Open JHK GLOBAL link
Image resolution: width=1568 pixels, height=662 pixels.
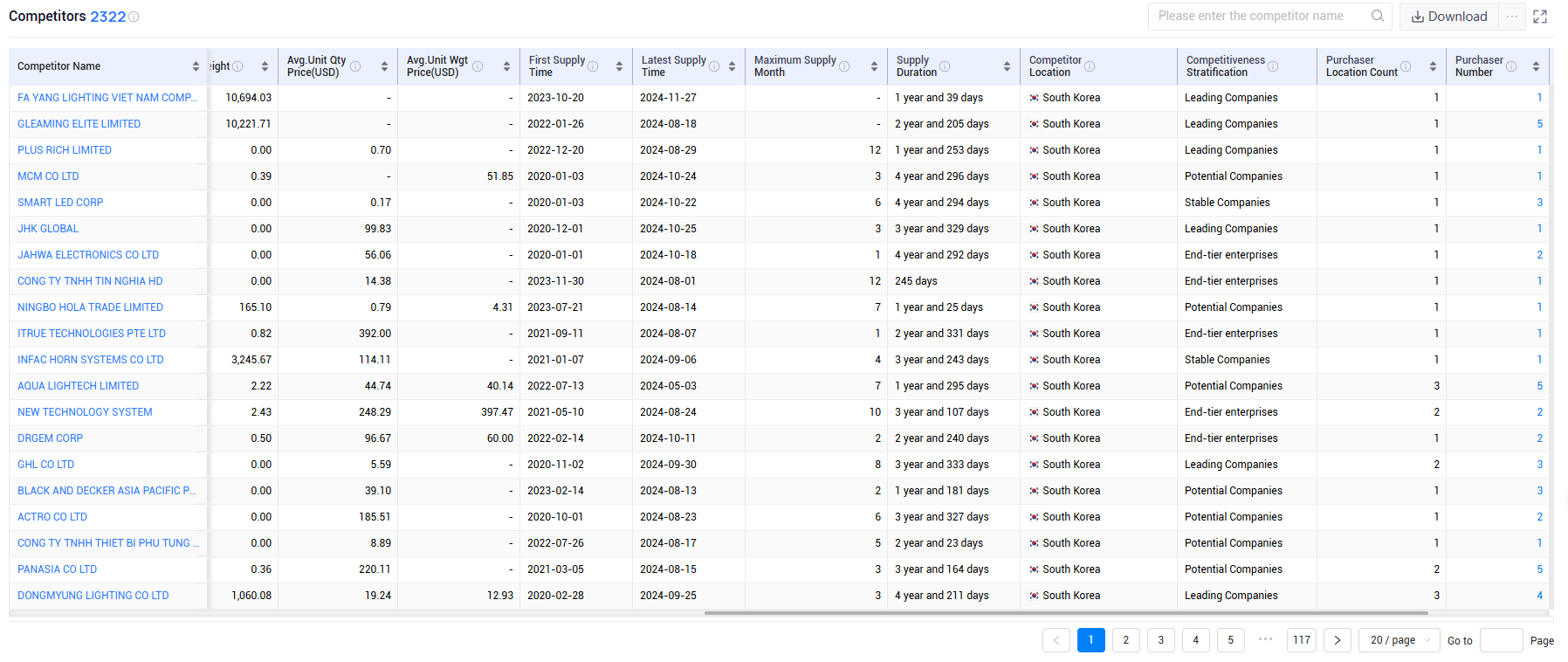[48, 229]
